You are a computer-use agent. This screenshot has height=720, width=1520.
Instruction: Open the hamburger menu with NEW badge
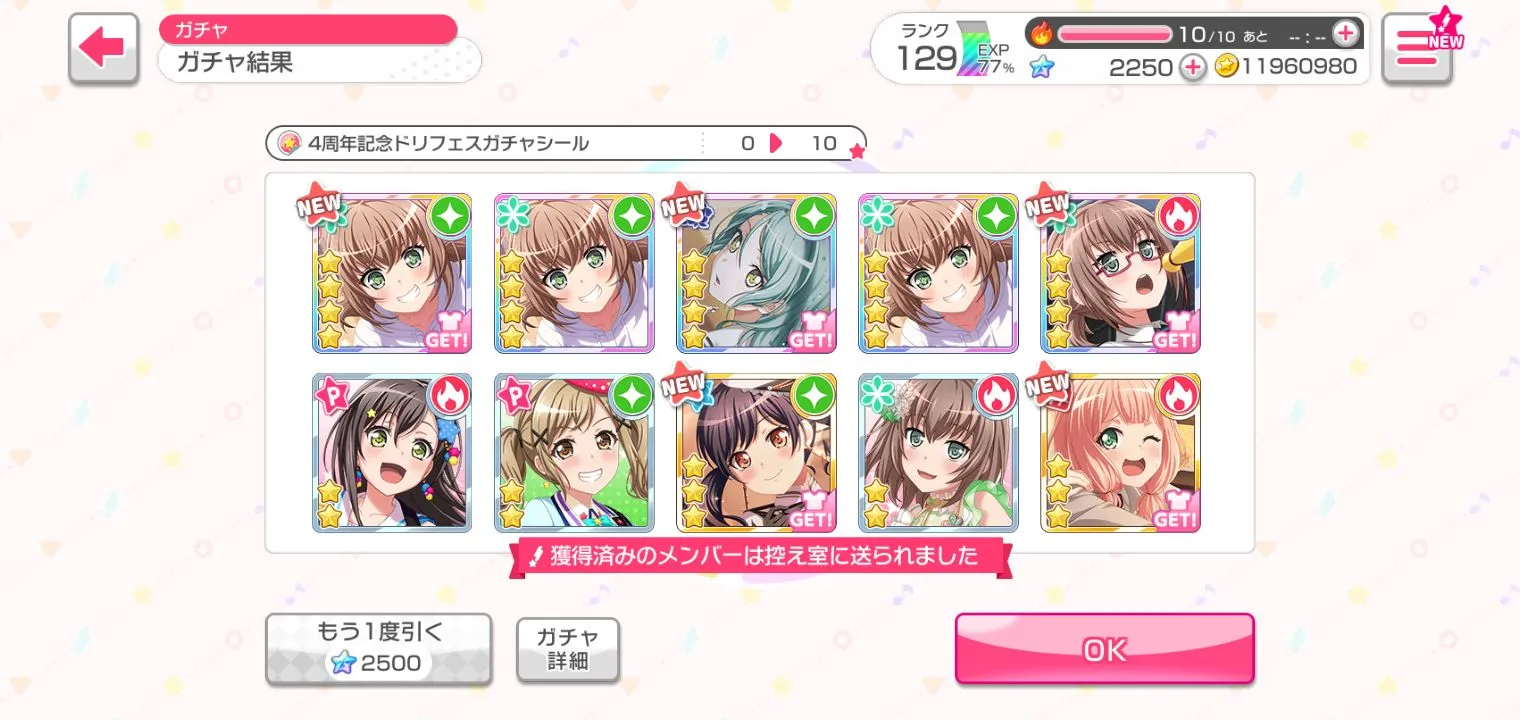tap(1416, 48)
